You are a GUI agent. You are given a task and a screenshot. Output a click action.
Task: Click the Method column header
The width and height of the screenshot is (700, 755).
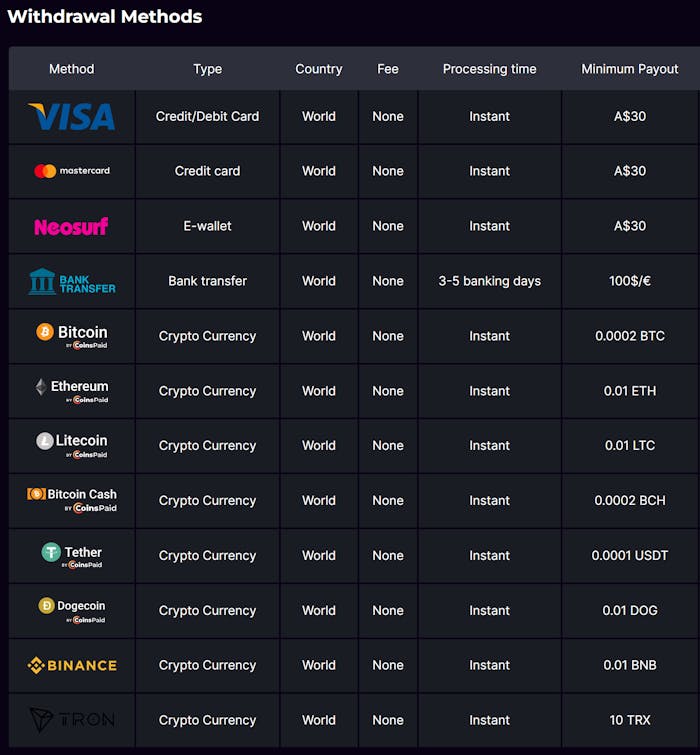(72, 69)
